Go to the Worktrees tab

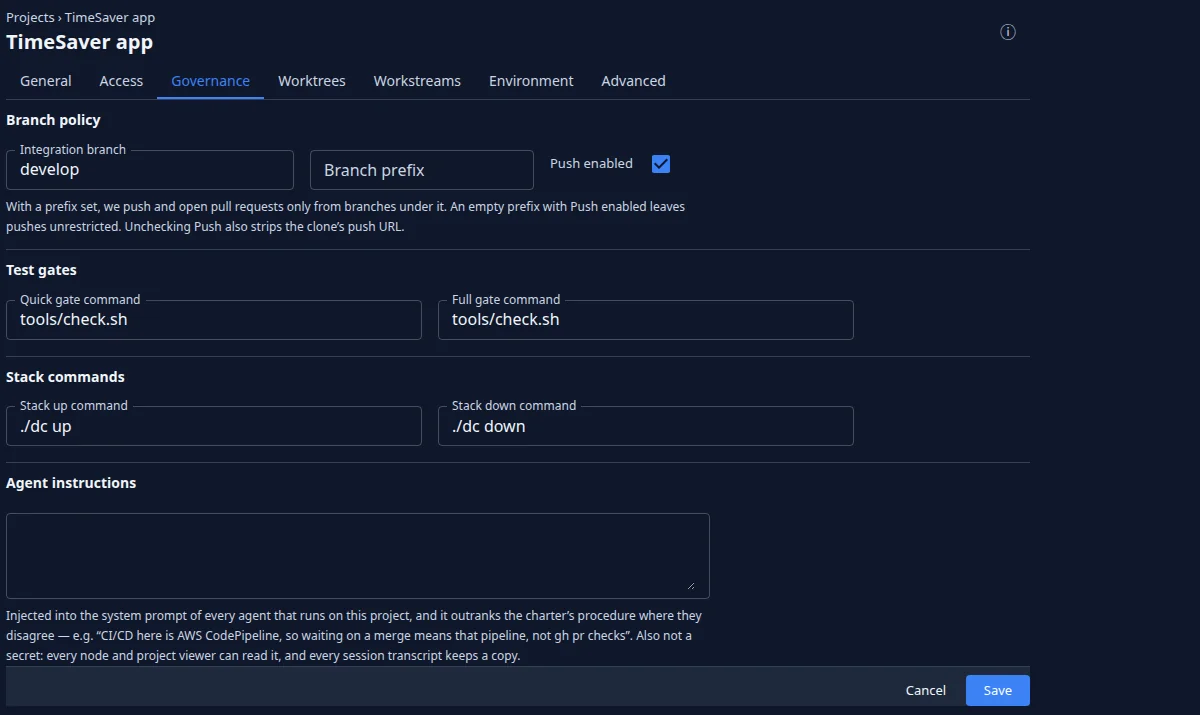312,81
